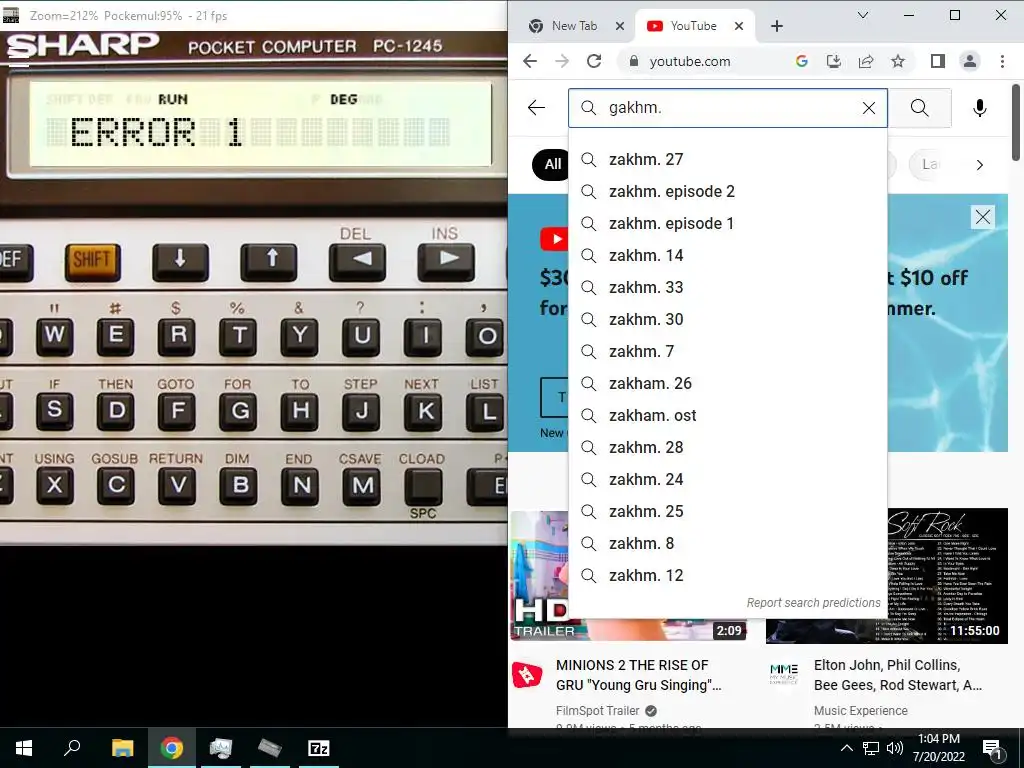Viewport: 1024px width, 768px height.
Task: Click the T key on the pocket computer
Action: [x=238, y=336]
